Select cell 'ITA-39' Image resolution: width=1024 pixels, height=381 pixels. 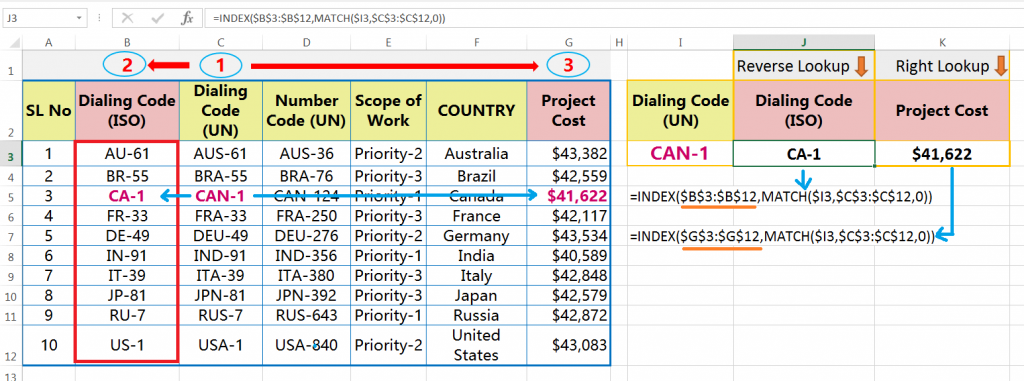coord(221,275)
